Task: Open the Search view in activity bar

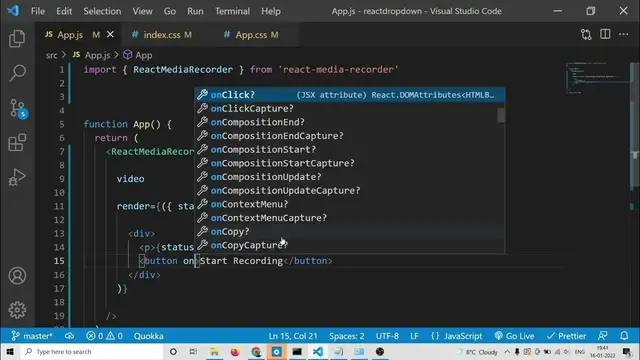Action: pos(17,73)
